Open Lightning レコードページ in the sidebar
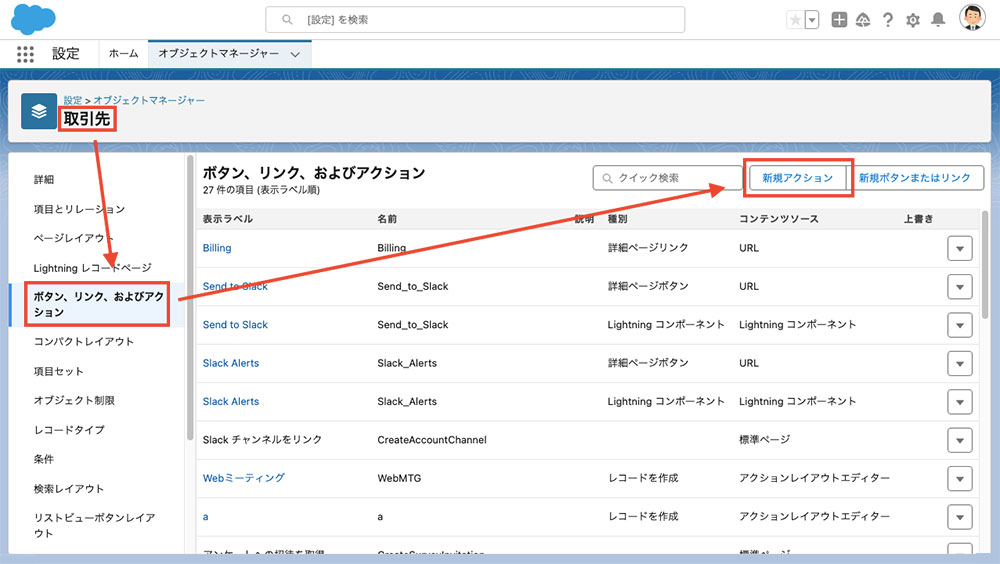Image resolution: width=1000 pixels, height=564 pixels. click(92, 268)
